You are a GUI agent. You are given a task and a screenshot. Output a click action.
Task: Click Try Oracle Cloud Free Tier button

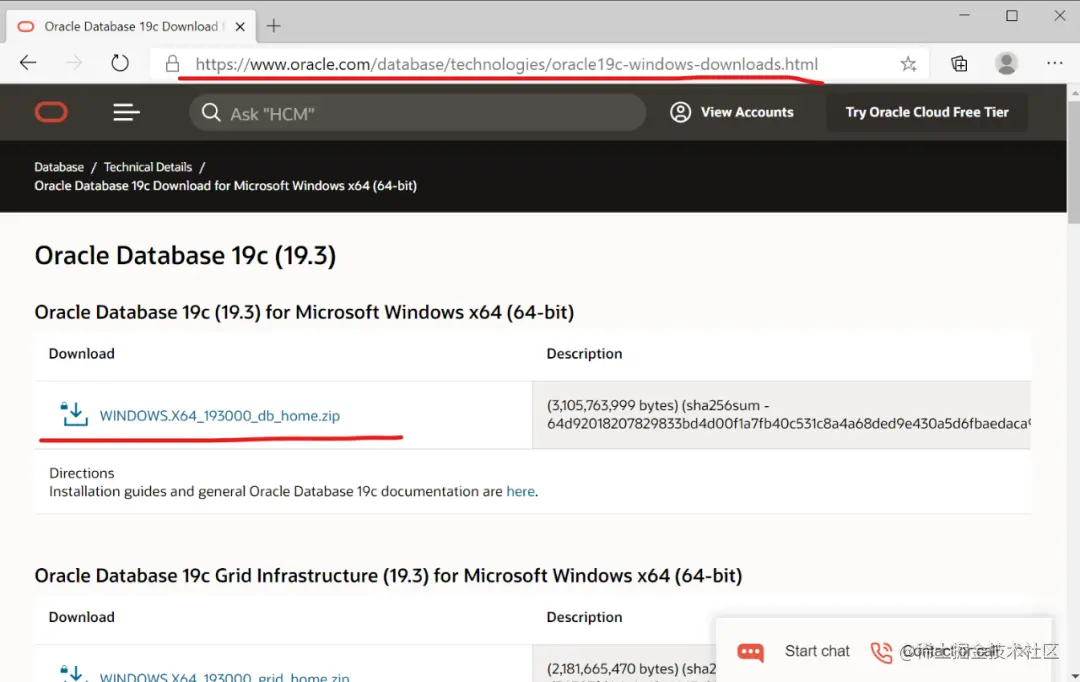click(926, 112)
